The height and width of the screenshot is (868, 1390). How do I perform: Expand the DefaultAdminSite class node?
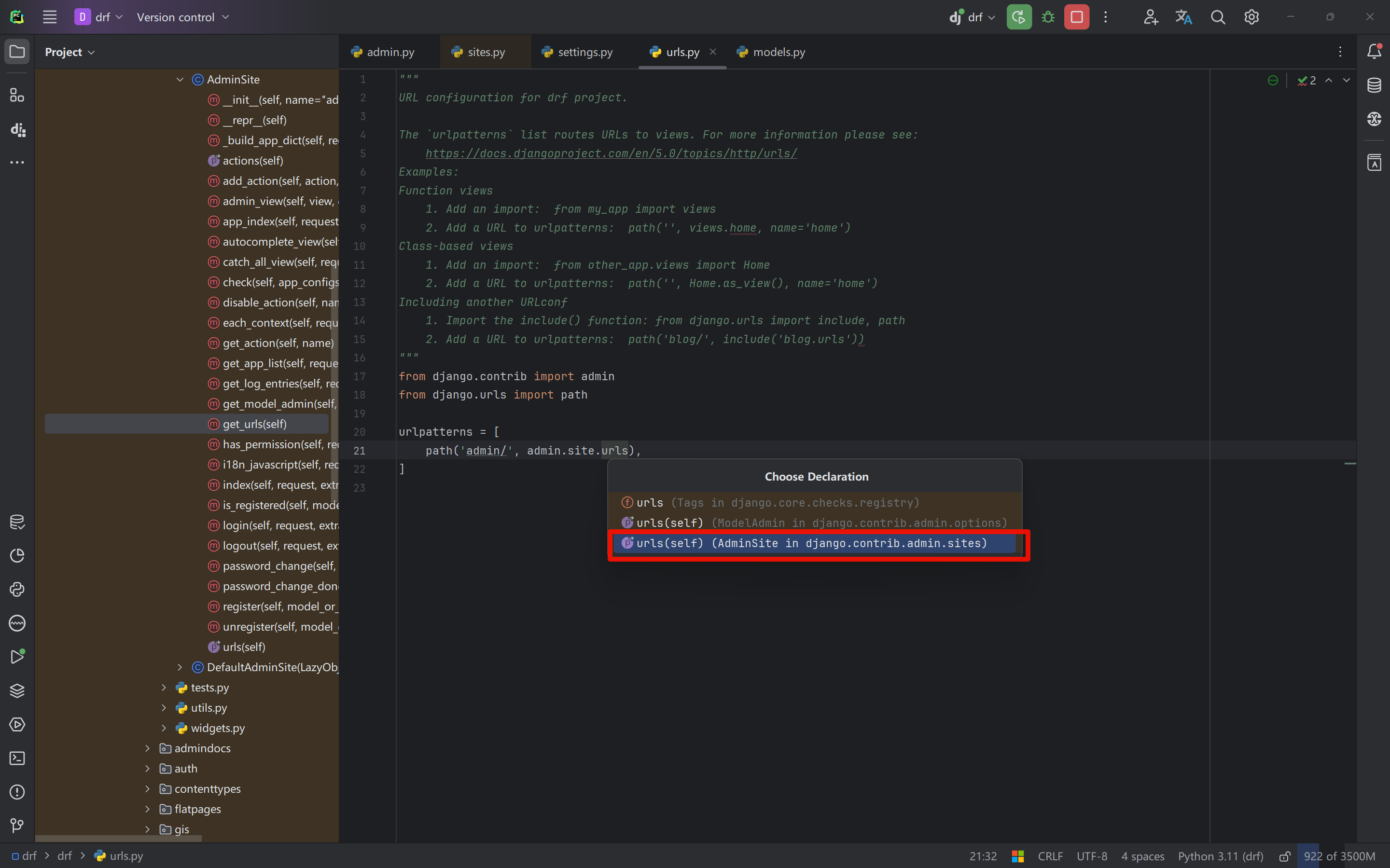pyautogui.click(x=180, y=667)
